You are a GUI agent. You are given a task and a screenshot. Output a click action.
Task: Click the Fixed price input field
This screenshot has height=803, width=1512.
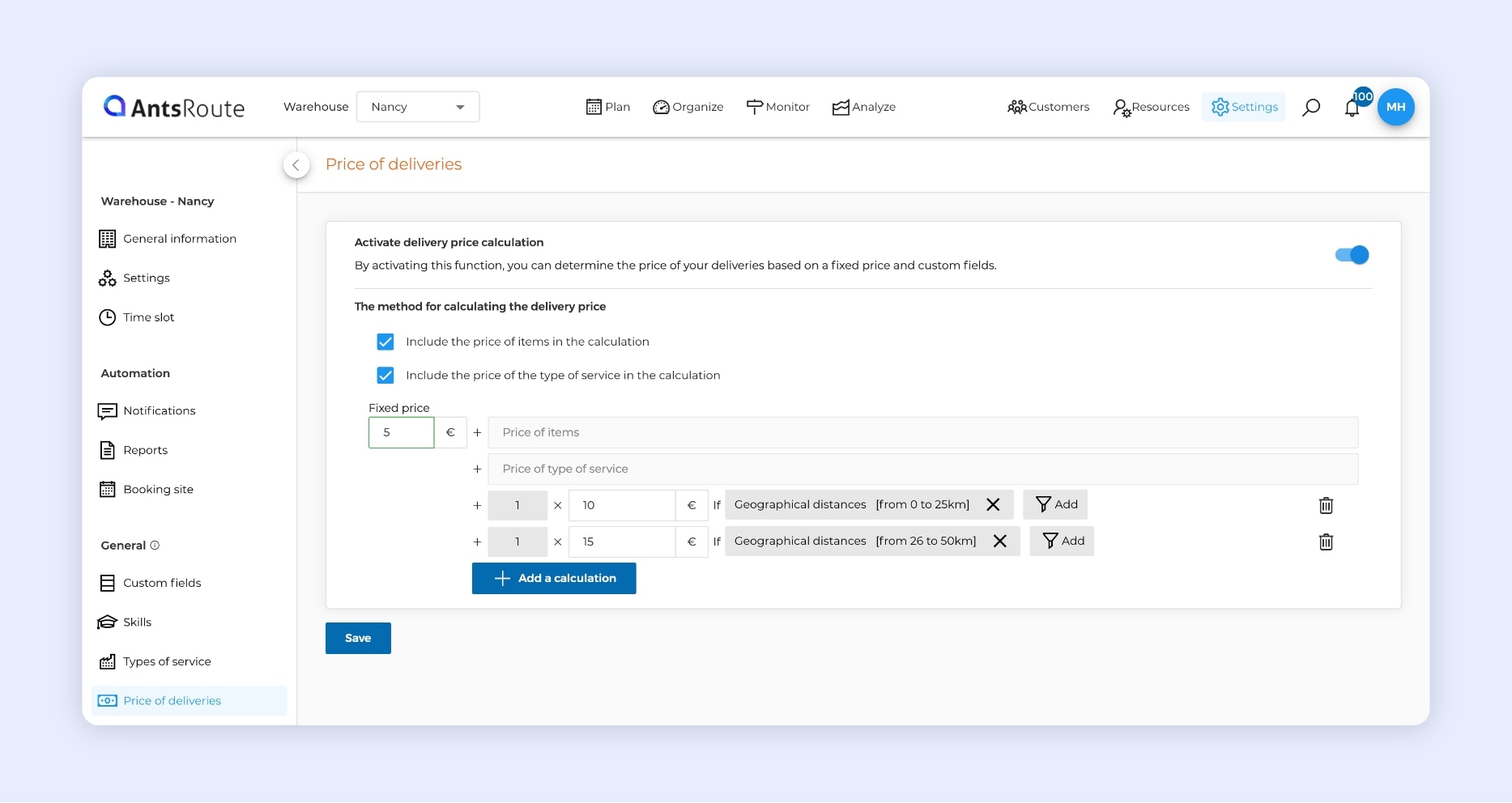402,432
